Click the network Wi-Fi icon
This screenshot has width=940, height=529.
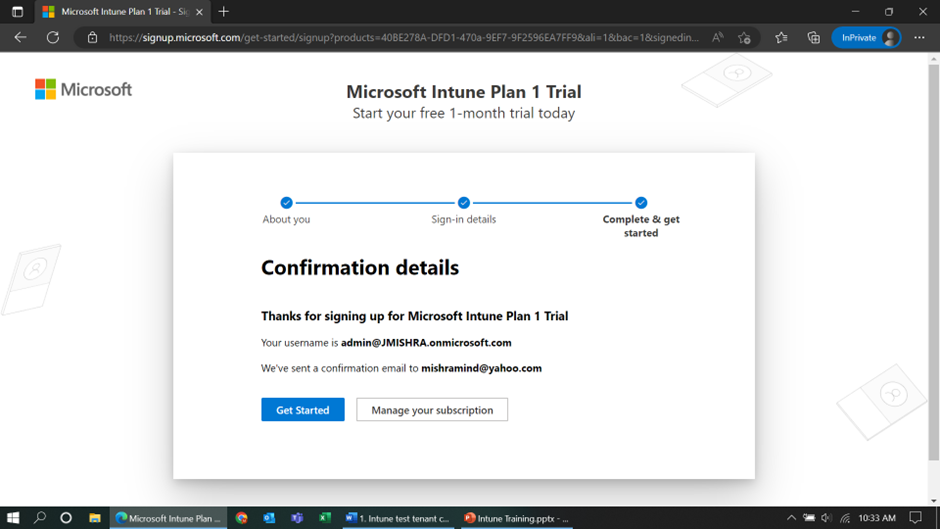click(x=845, y=518)
